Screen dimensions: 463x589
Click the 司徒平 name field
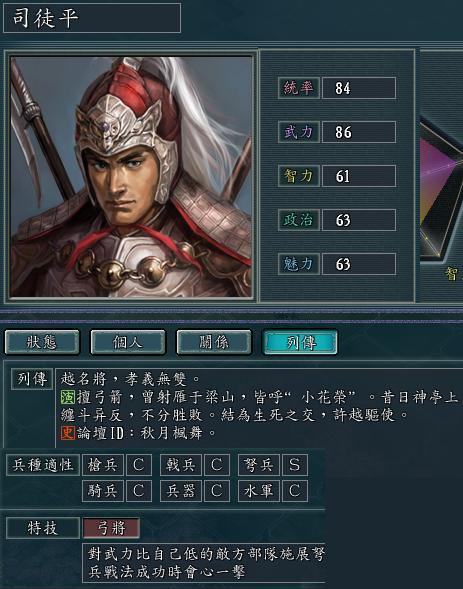92,18
